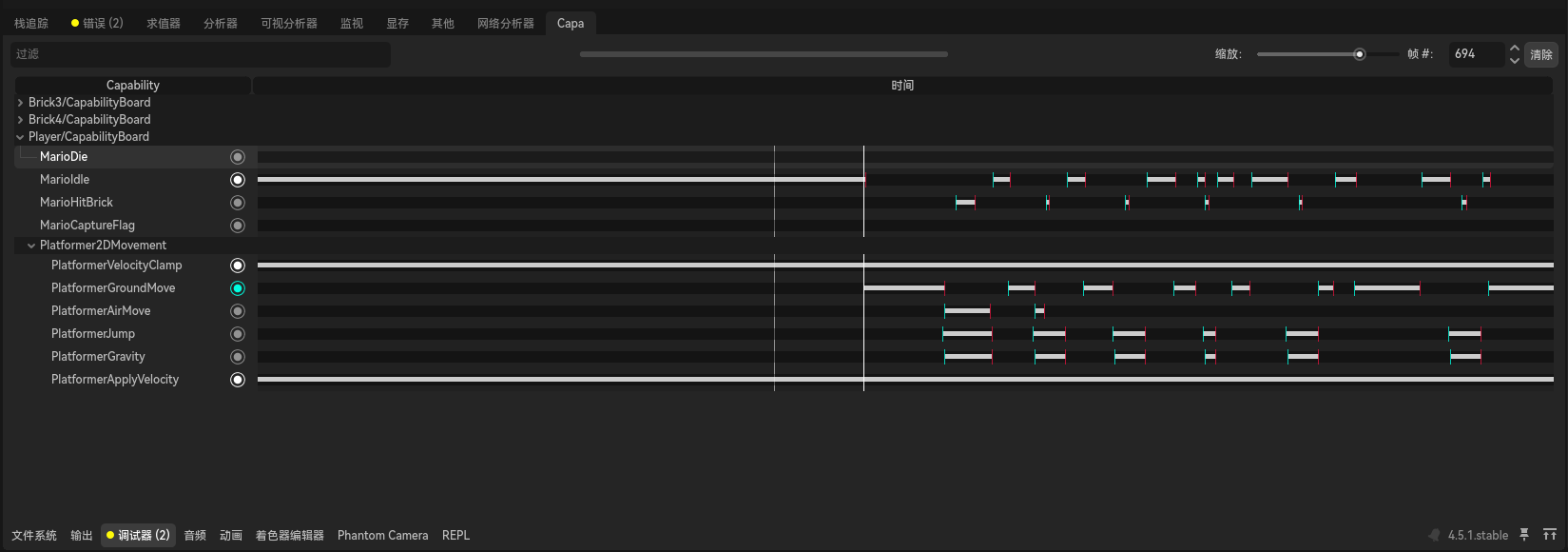Image resolution: width=1568 pixels, height=552 pixels.
Task: Toggle the 调试器 (2) bottom panel
Action: coord(139,536)
